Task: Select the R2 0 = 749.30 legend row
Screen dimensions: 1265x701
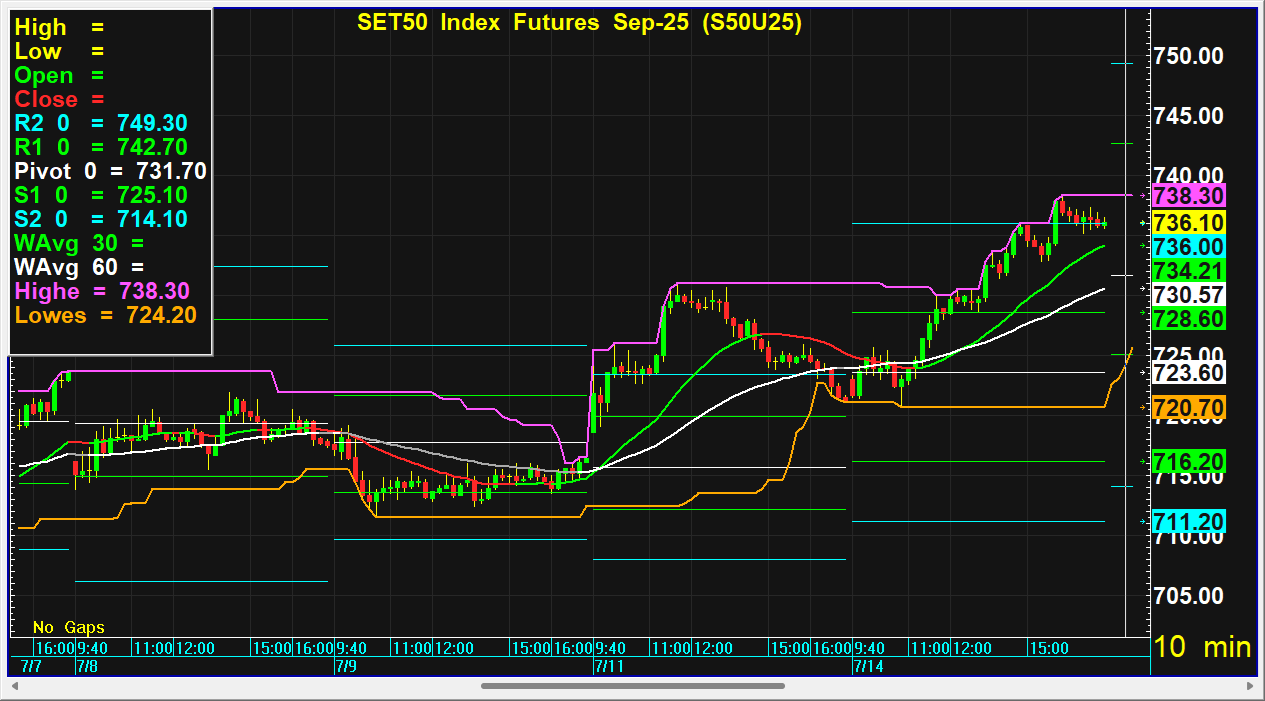Action: (x=101, y=123)
